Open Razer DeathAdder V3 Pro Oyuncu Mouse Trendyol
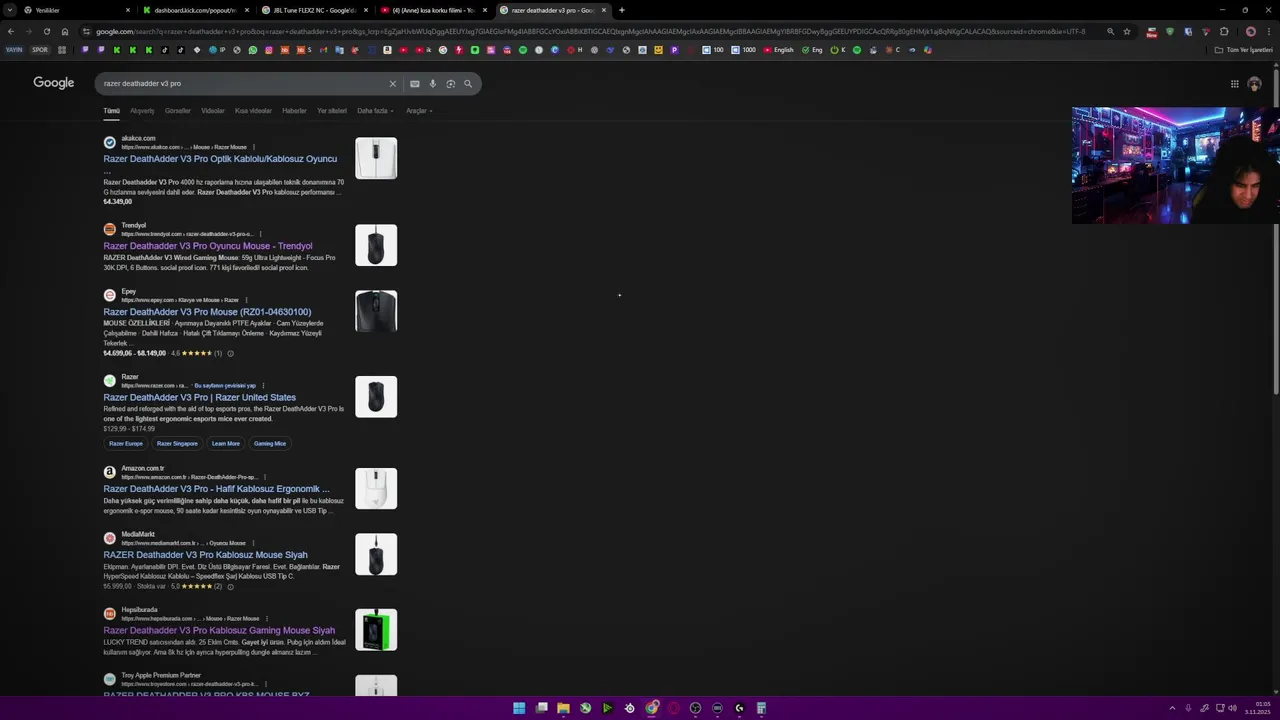Image resolution: width=1280 pixels, height=720 pixels. pos(208,246)
